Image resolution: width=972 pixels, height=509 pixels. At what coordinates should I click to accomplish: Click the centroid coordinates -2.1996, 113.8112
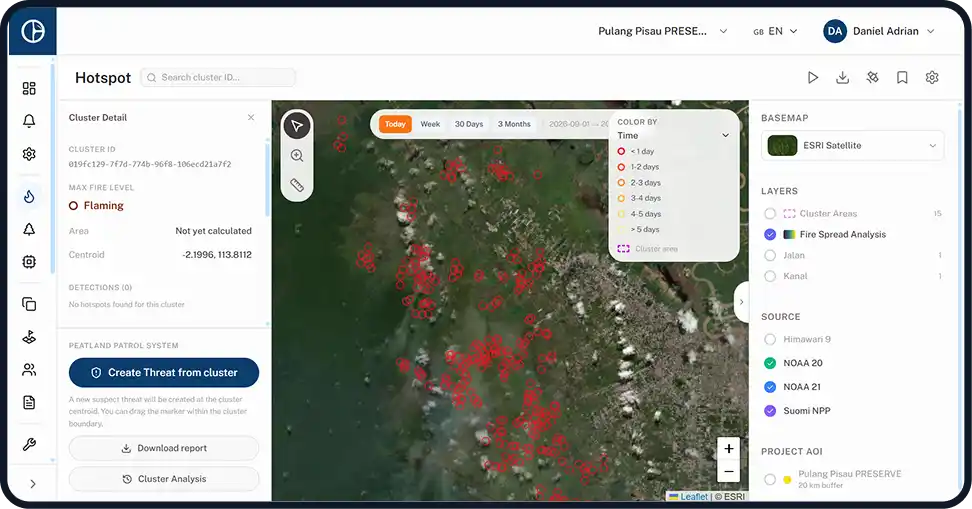[217, 255]
